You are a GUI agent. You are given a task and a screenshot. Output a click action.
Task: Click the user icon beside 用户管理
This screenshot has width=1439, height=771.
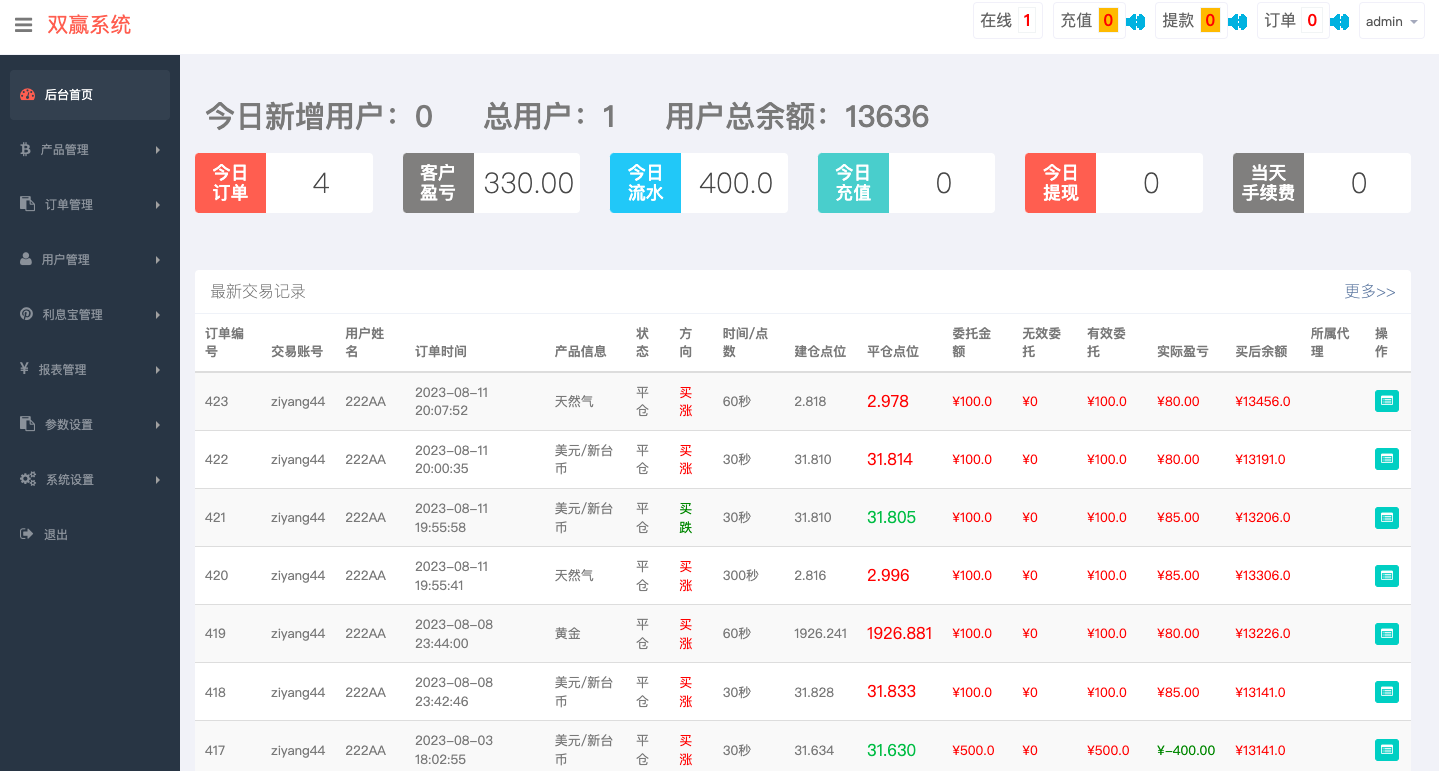pyautogui.click(x=27, y=259)
